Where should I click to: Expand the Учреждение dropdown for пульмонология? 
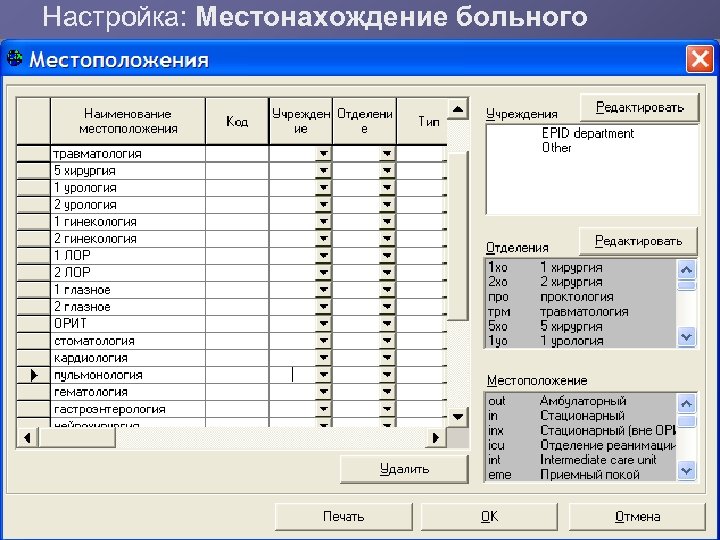click(x=323, y=375)
